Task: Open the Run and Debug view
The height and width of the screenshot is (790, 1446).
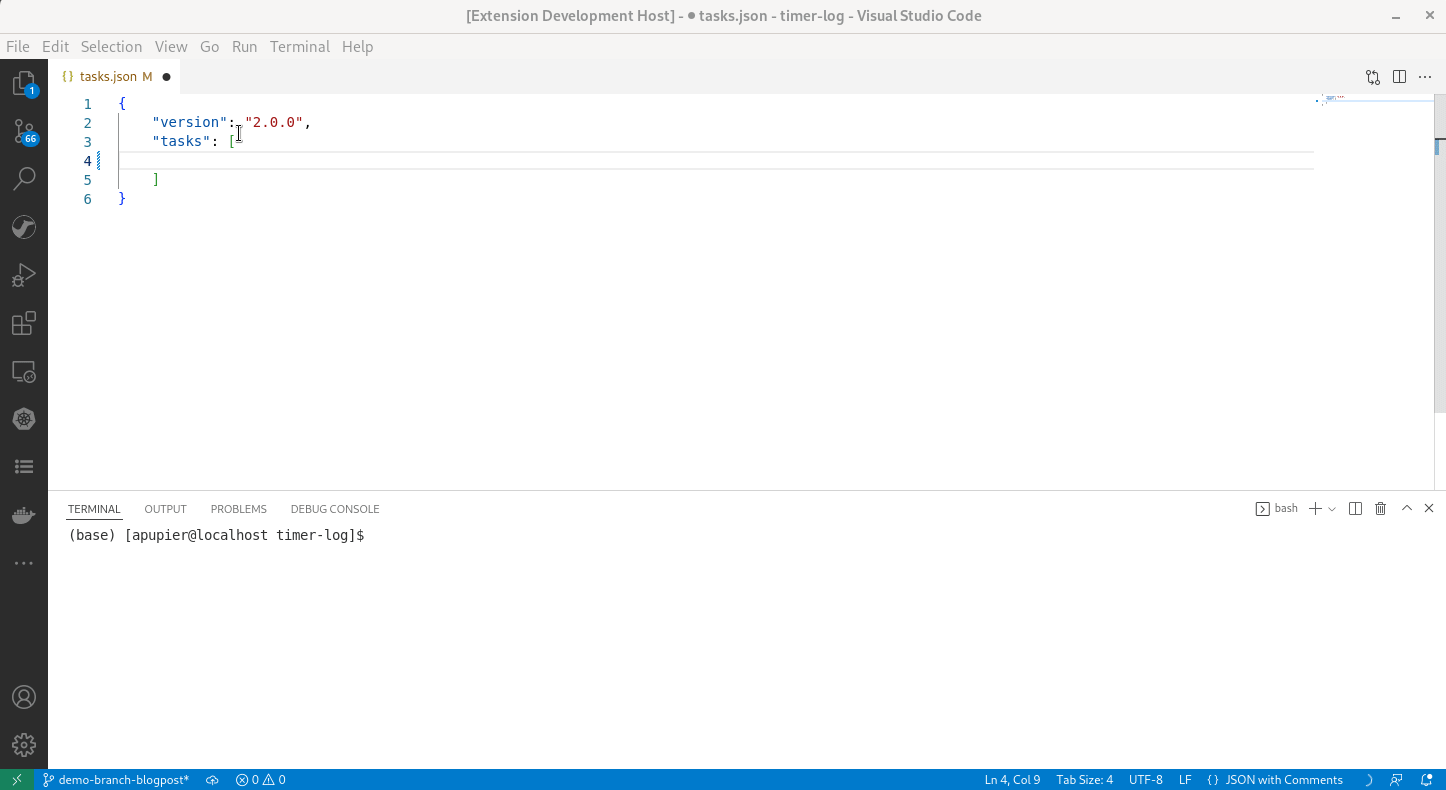Action: tap(24, 274)
